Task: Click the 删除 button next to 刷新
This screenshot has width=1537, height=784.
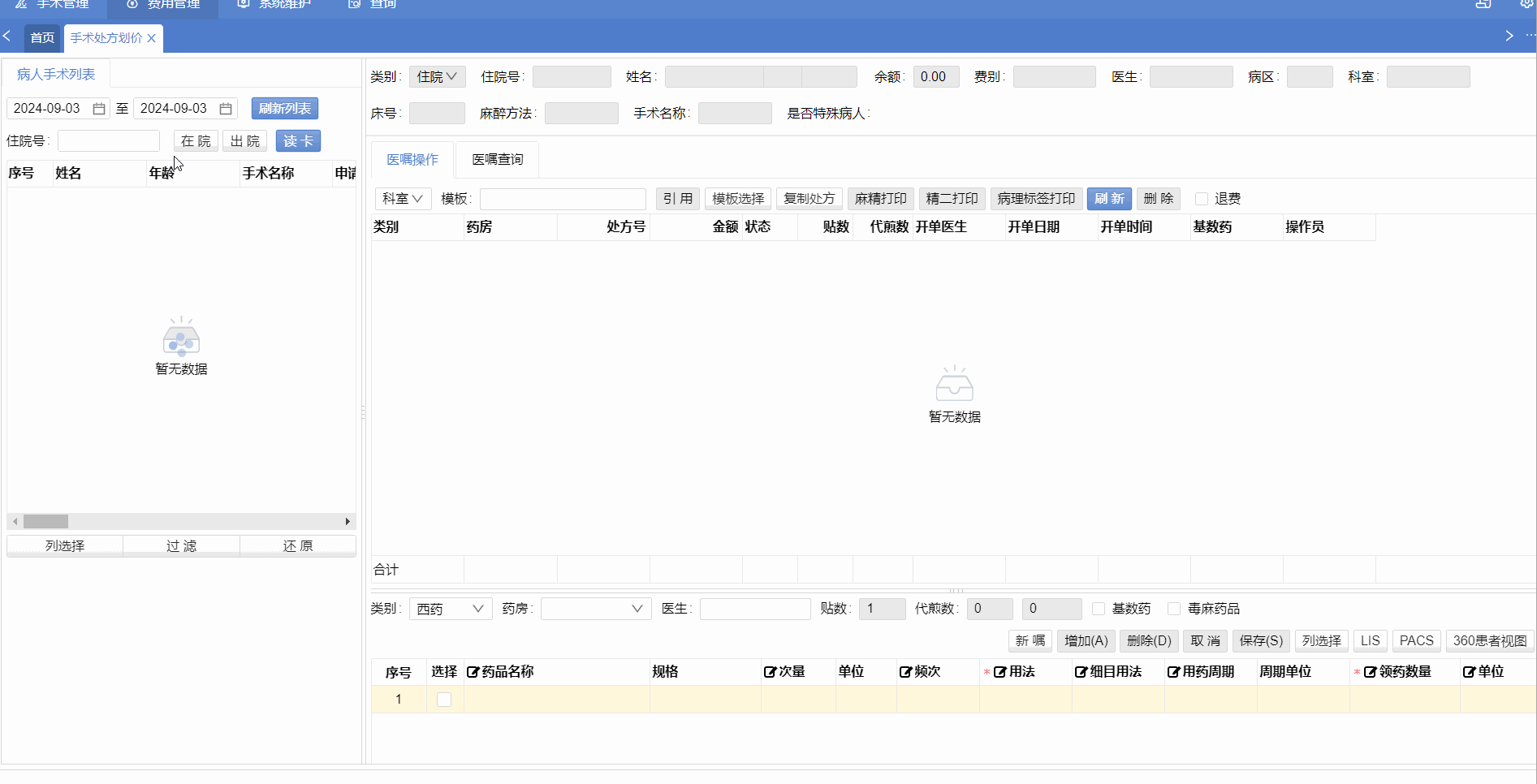Action: (x=1159, y=199)
